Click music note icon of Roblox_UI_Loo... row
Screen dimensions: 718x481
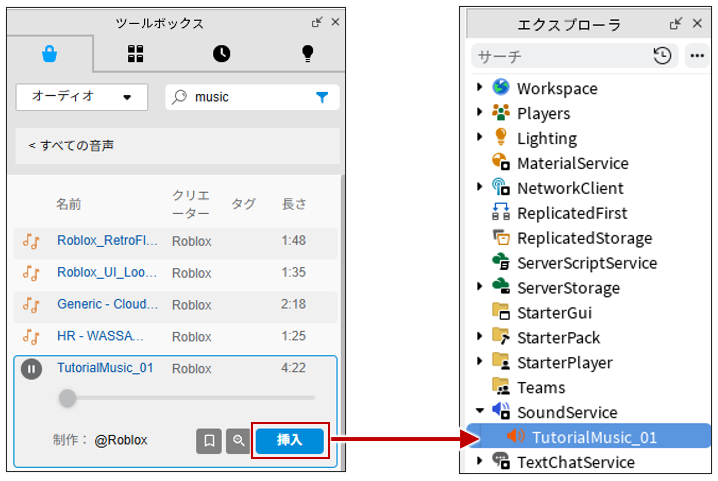31,273
